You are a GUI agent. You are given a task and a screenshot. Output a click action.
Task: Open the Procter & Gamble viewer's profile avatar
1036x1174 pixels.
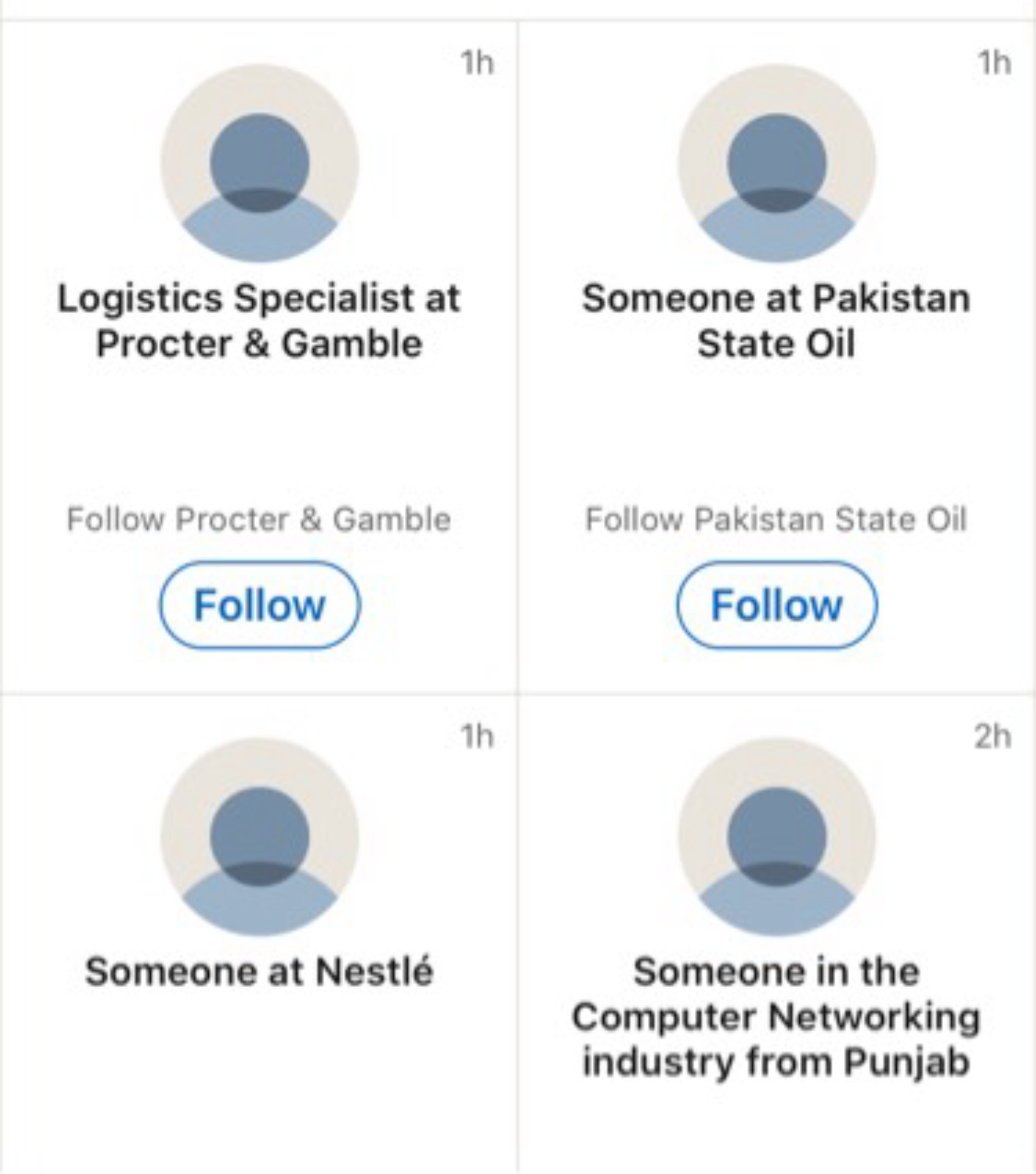click(260, 163)
